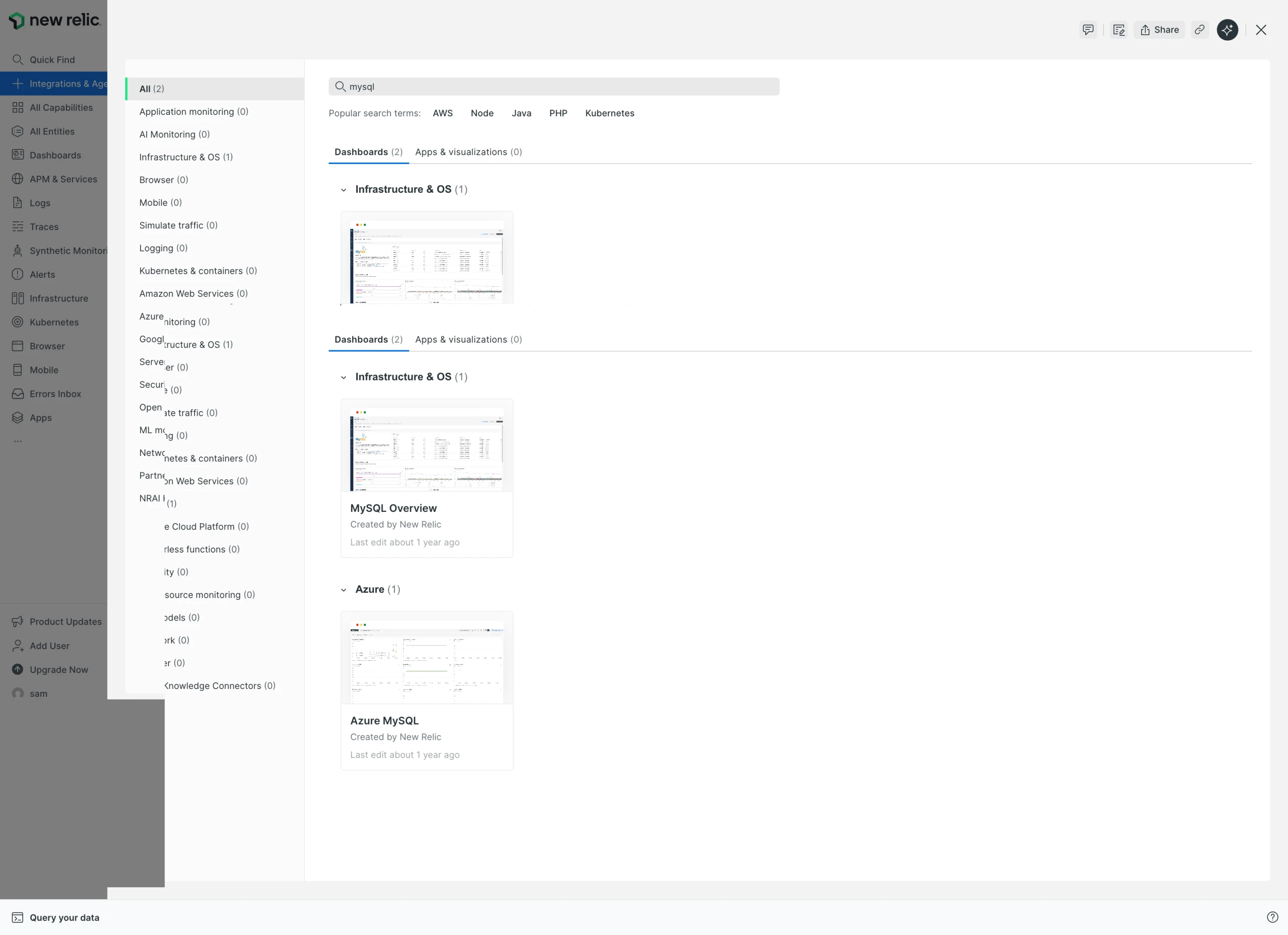Open Query your data bar

point(56,917)
